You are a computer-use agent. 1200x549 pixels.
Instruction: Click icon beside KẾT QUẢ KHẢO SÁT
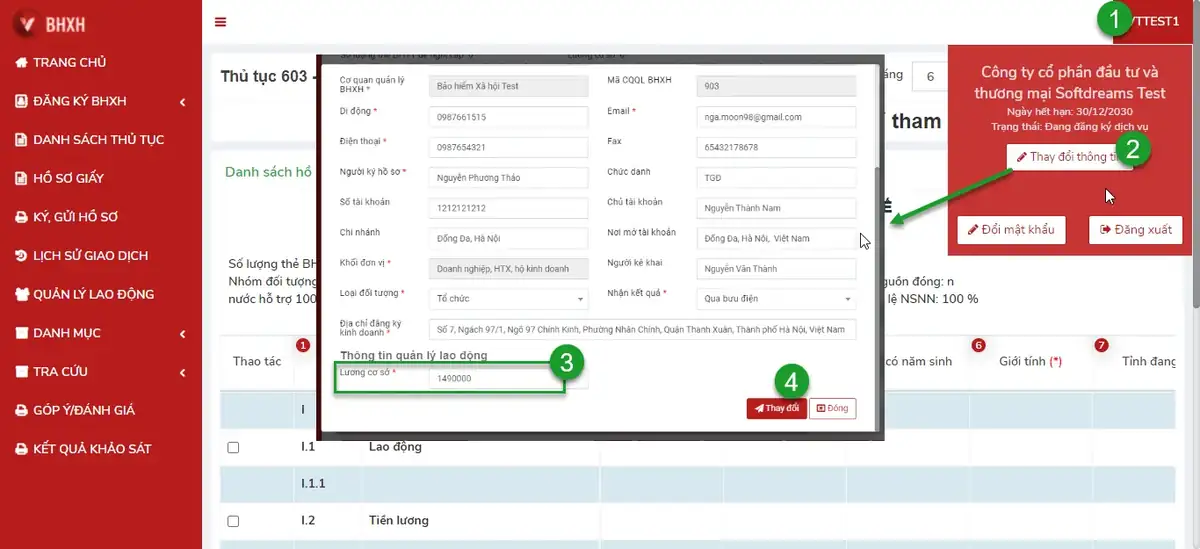point(21,448)
